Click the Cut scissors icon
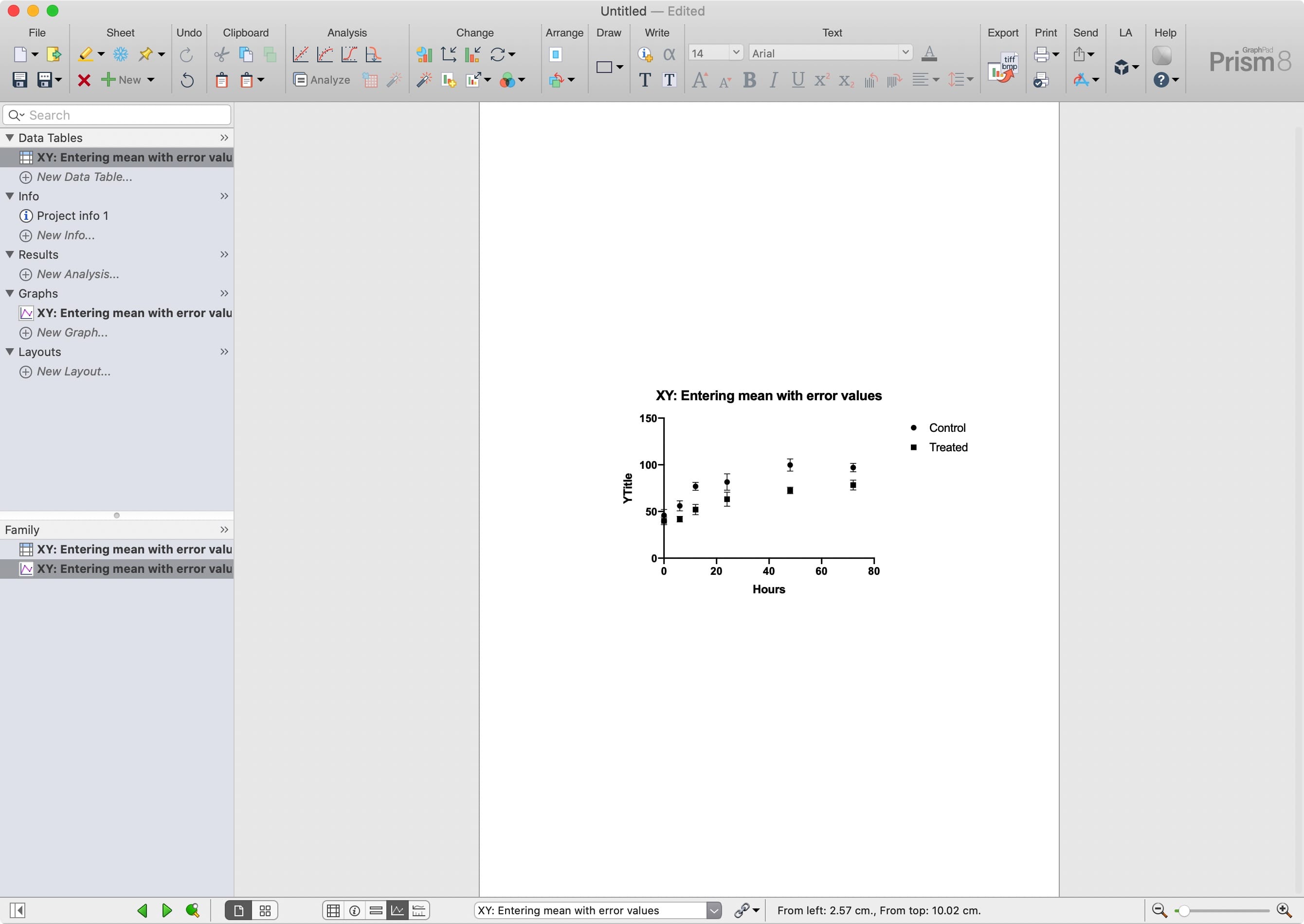The height and width of the screenshot is (924, 1304). tap(221, 54)
